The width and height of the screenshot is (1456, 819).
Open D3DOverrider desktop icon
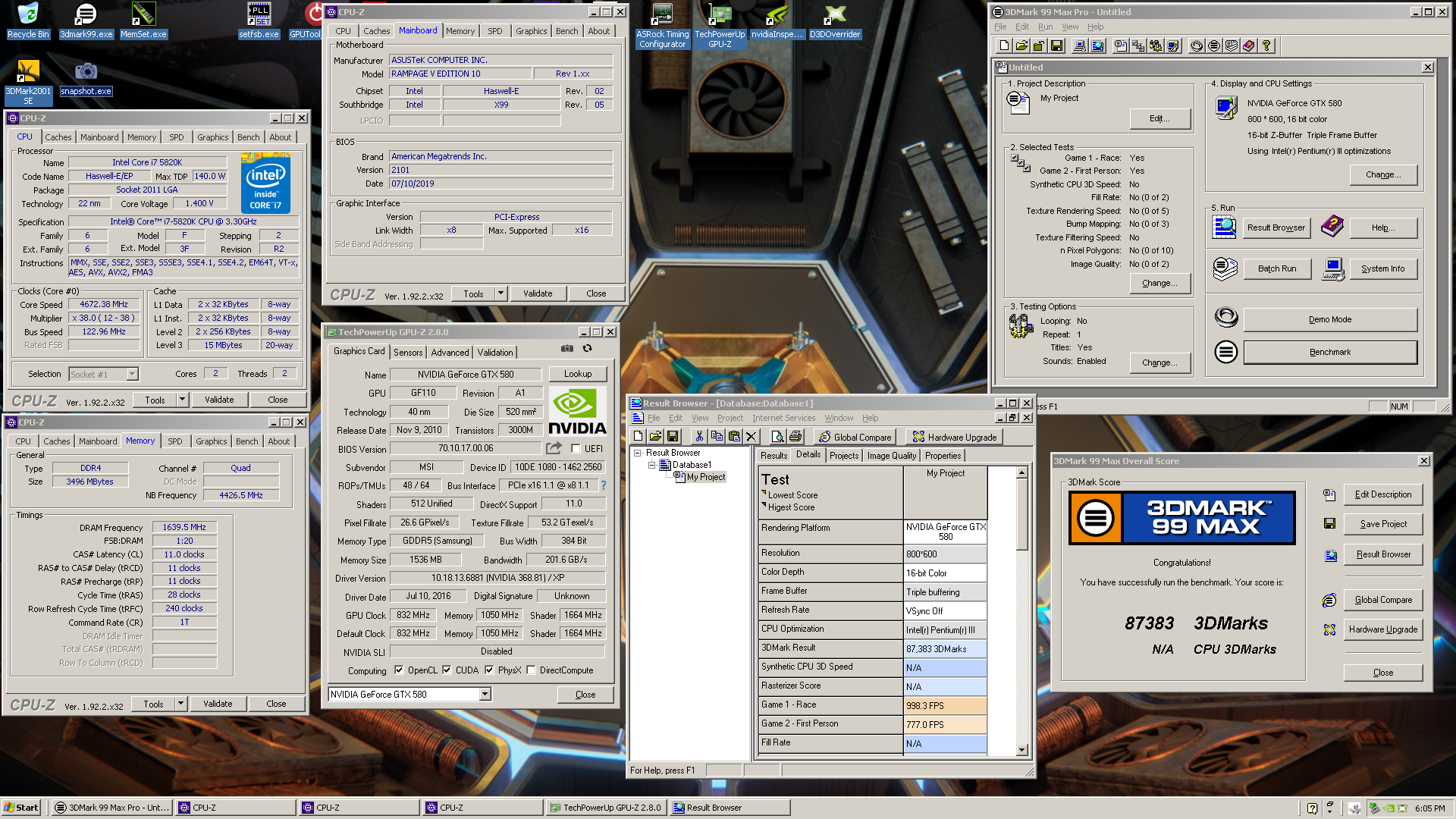coord(835,21)
